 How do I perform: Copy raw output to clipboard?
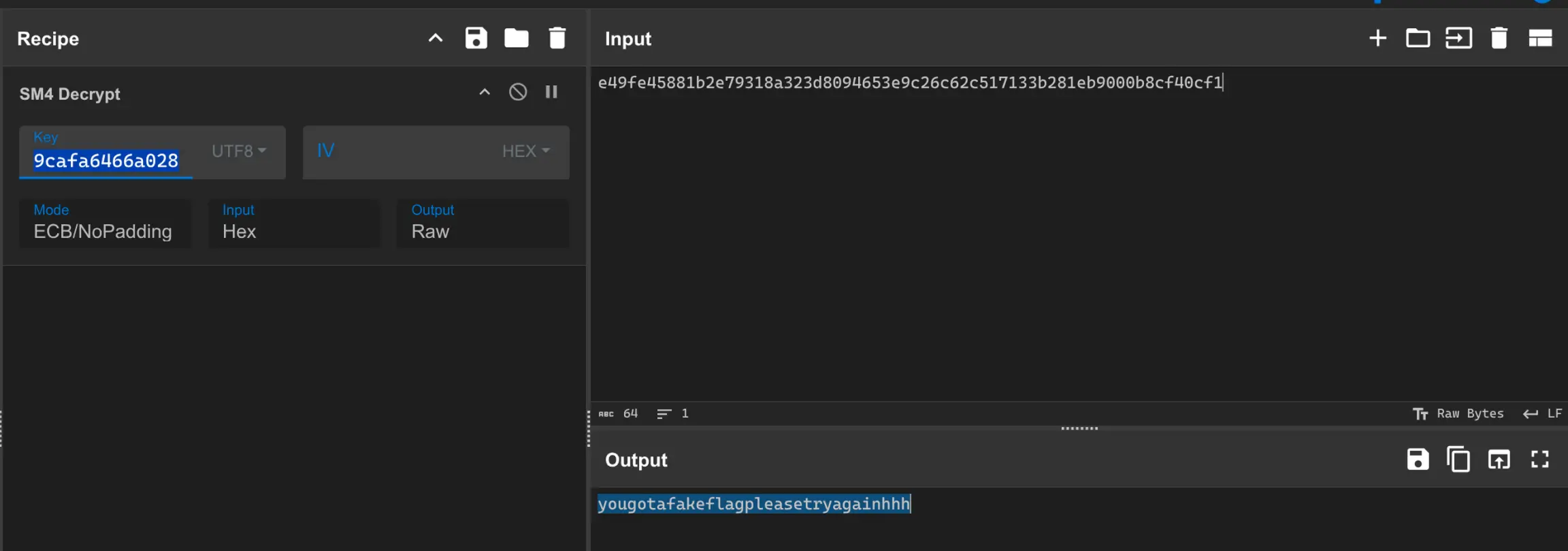point(1458,460)
